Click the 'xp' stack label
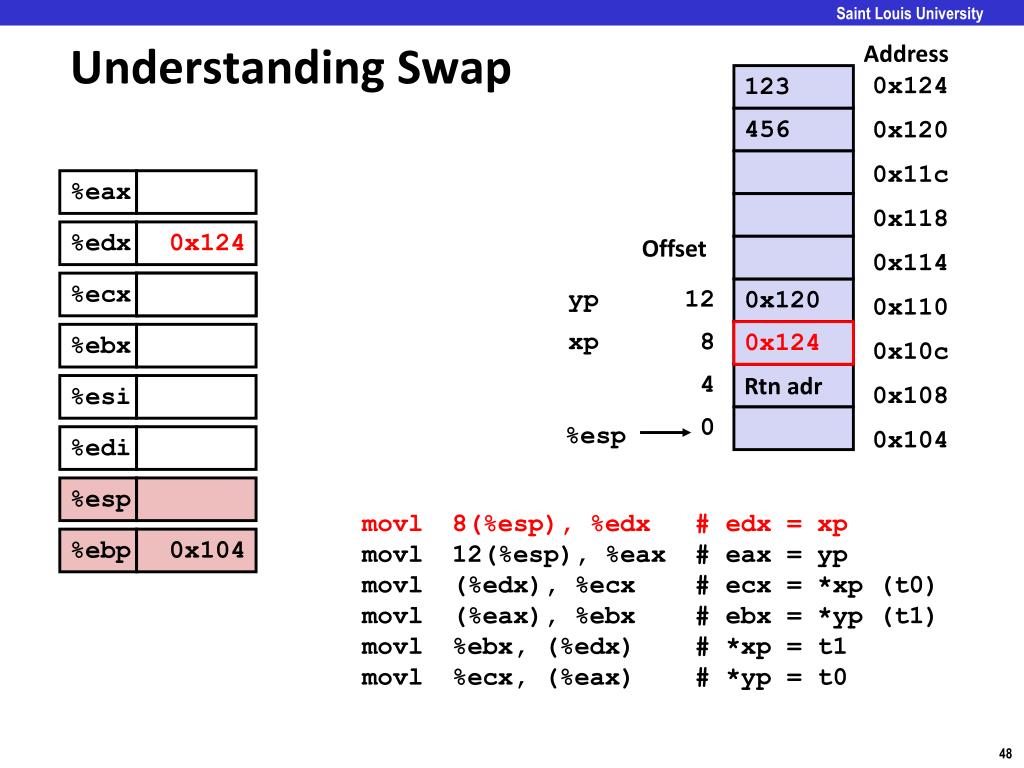Image resolution: width=1024 pixels, height=768 pixels. (583, 343)
